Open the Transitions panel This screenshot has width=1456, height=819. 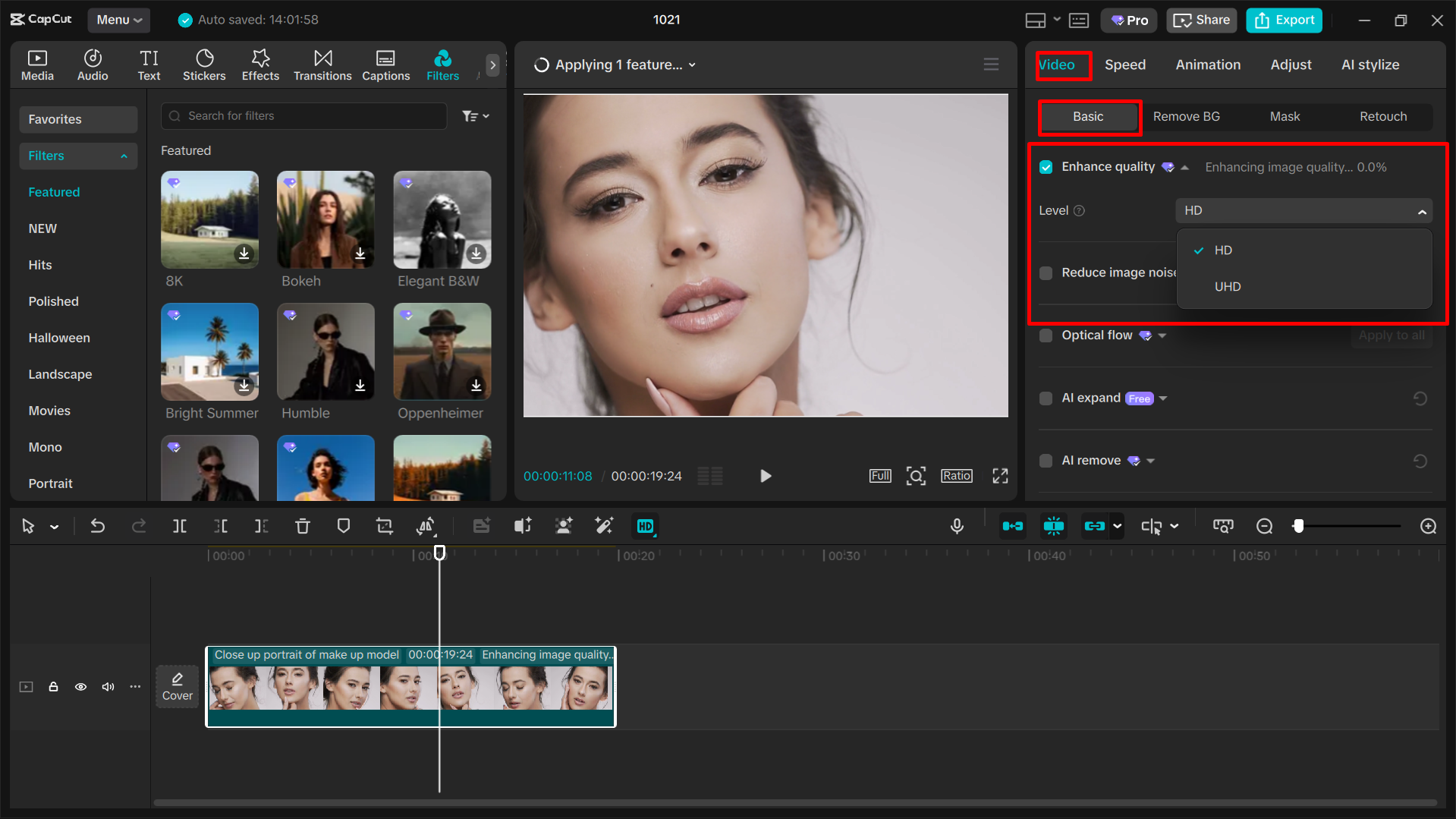(322, 65)
